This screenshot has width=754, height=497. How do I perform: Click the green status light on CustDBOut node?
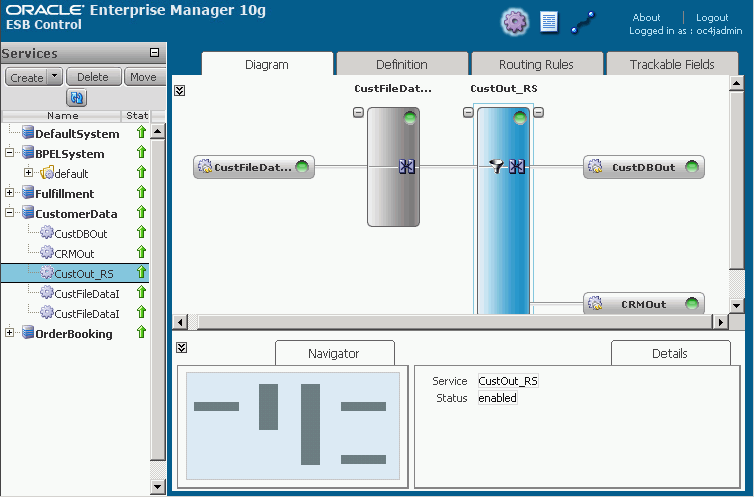691,167
